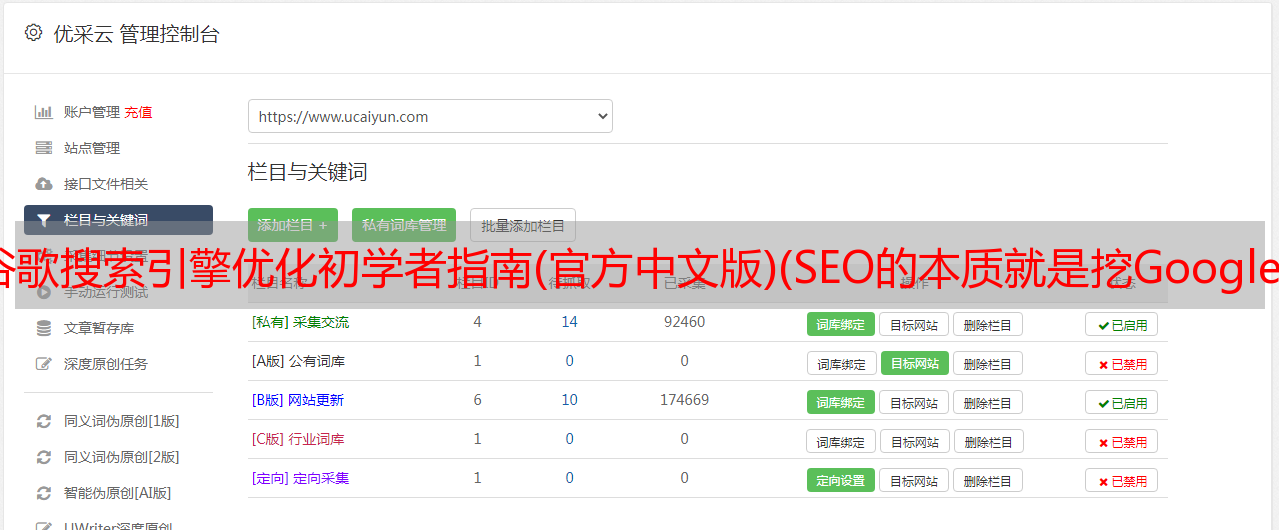Click the 174669 collected count cell
The image size is (1279, 530).
tap(684, 400)
